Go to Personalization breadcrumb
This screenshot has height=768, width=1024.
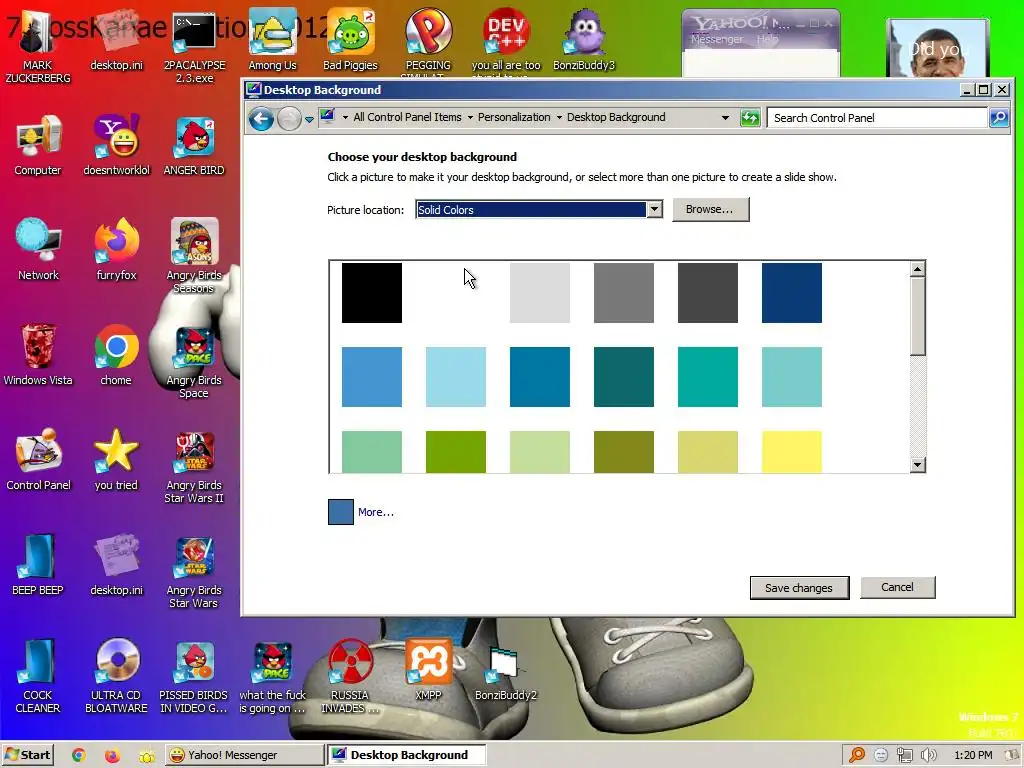[x=514, y=118]
